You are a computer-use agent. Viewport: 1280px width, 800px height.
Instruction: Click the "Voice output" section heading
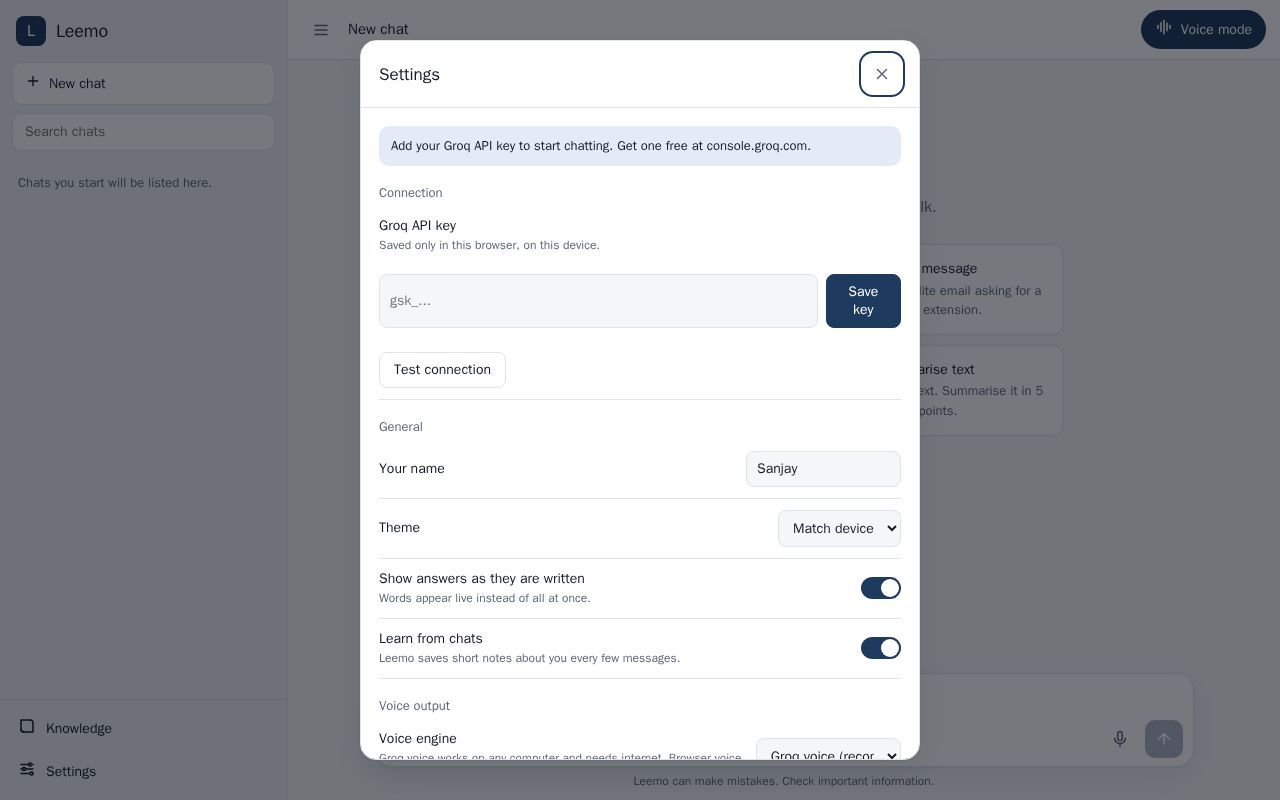tap(414, 706)
